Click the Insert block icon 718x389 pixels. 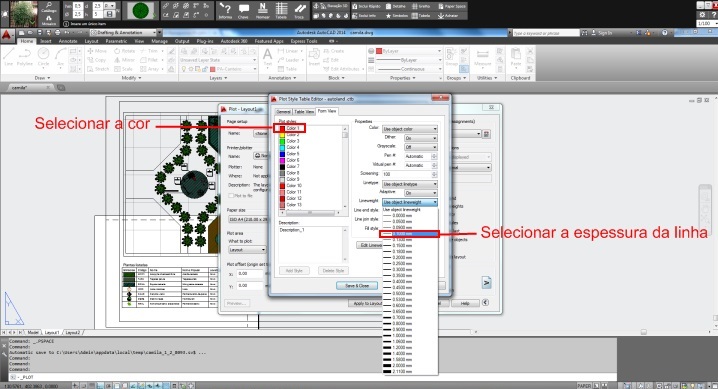[x=314, y=57]
